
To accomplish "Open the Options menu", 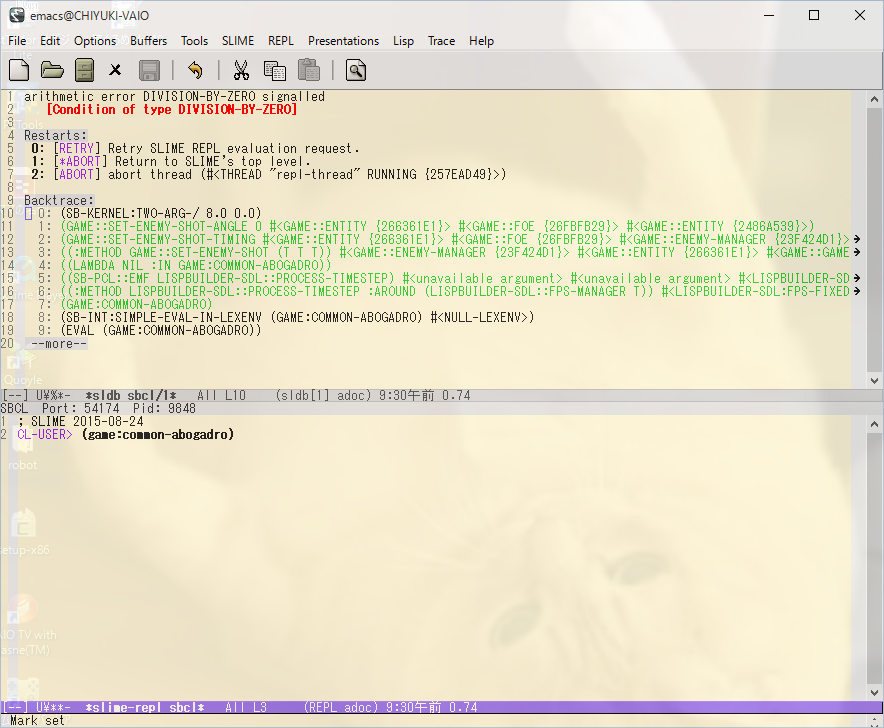I will click(x=95, y=41).
